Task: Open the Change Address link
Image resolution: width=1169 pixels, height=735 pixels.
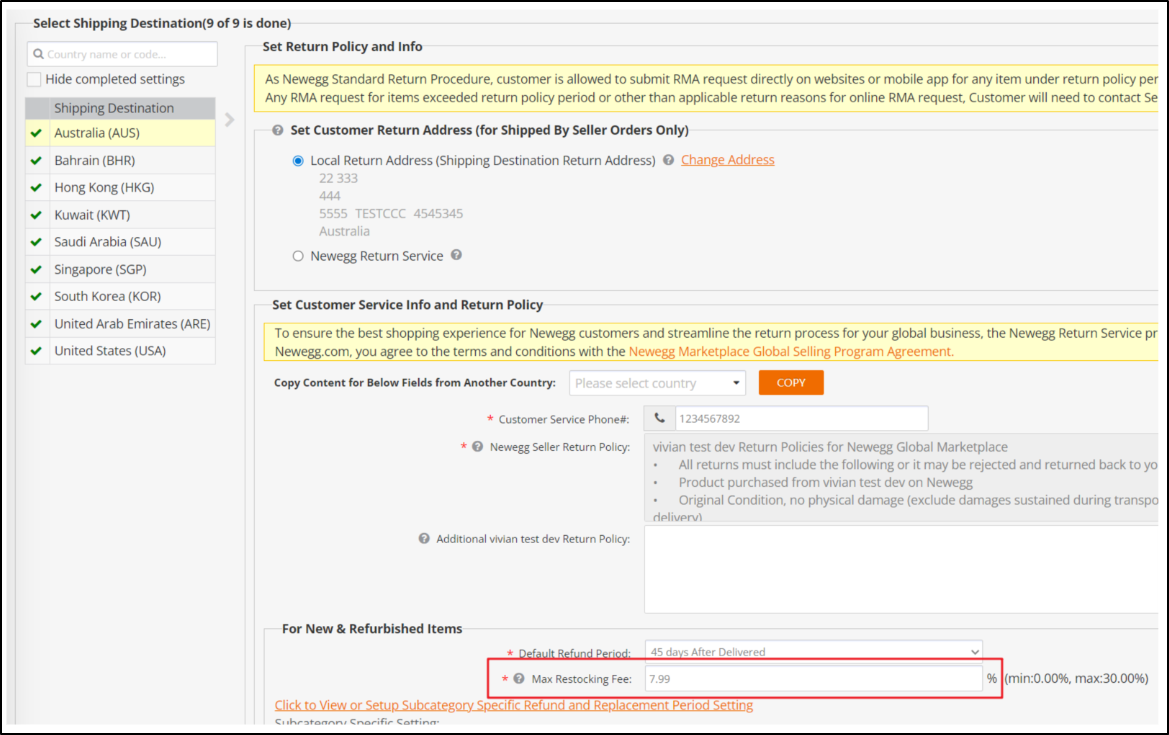Action: (x=727, y=160)
